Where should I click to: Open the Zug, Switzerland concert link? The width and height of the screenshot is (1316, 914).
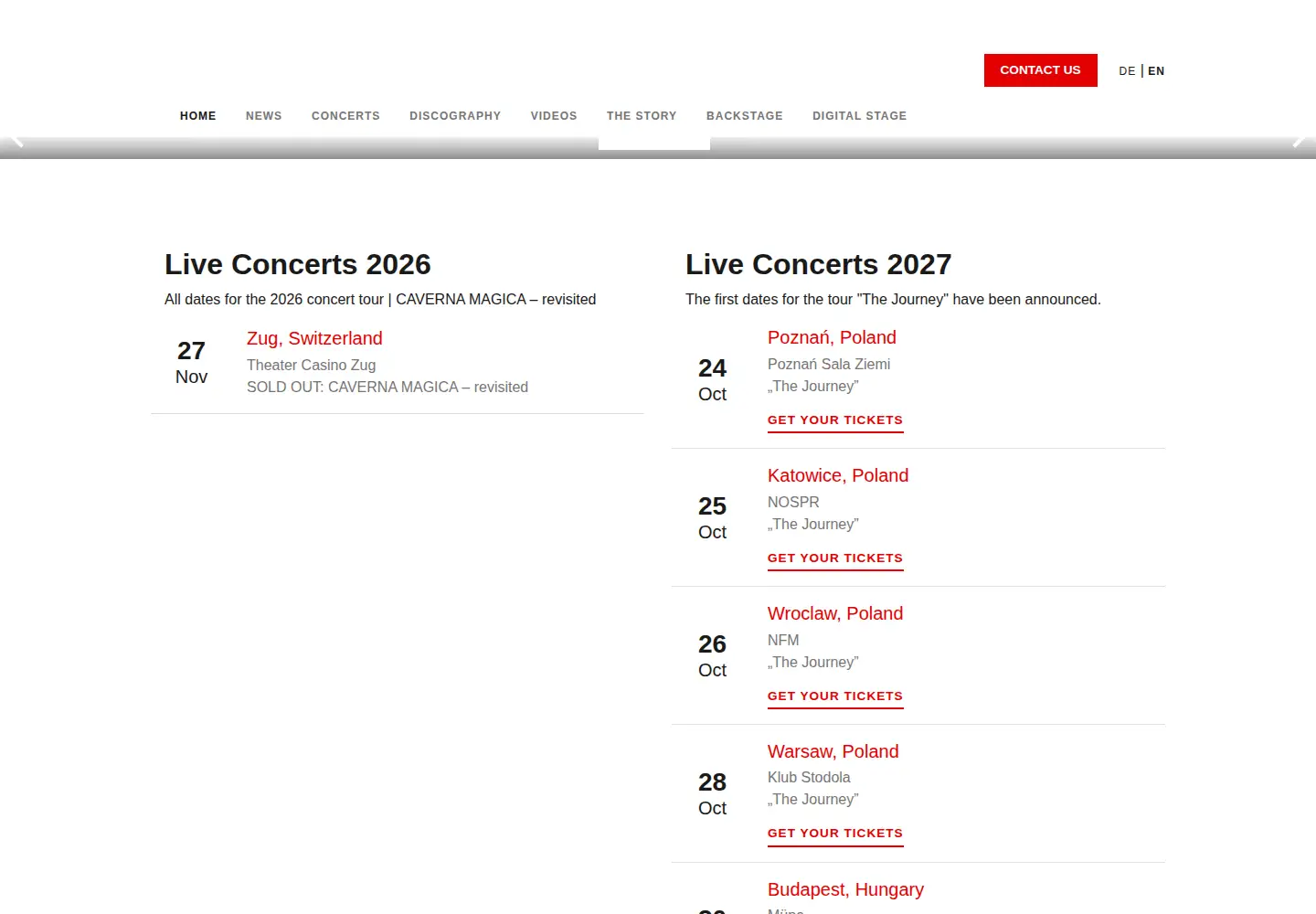tap(314, 338)
